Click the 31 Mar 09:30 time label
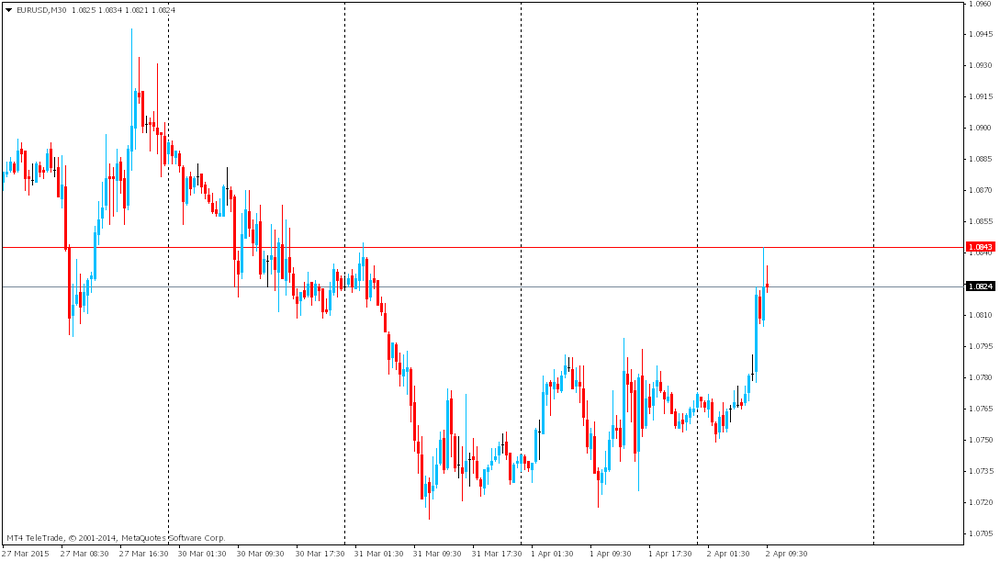The image size is (1000, 561). tap(438, 553)
